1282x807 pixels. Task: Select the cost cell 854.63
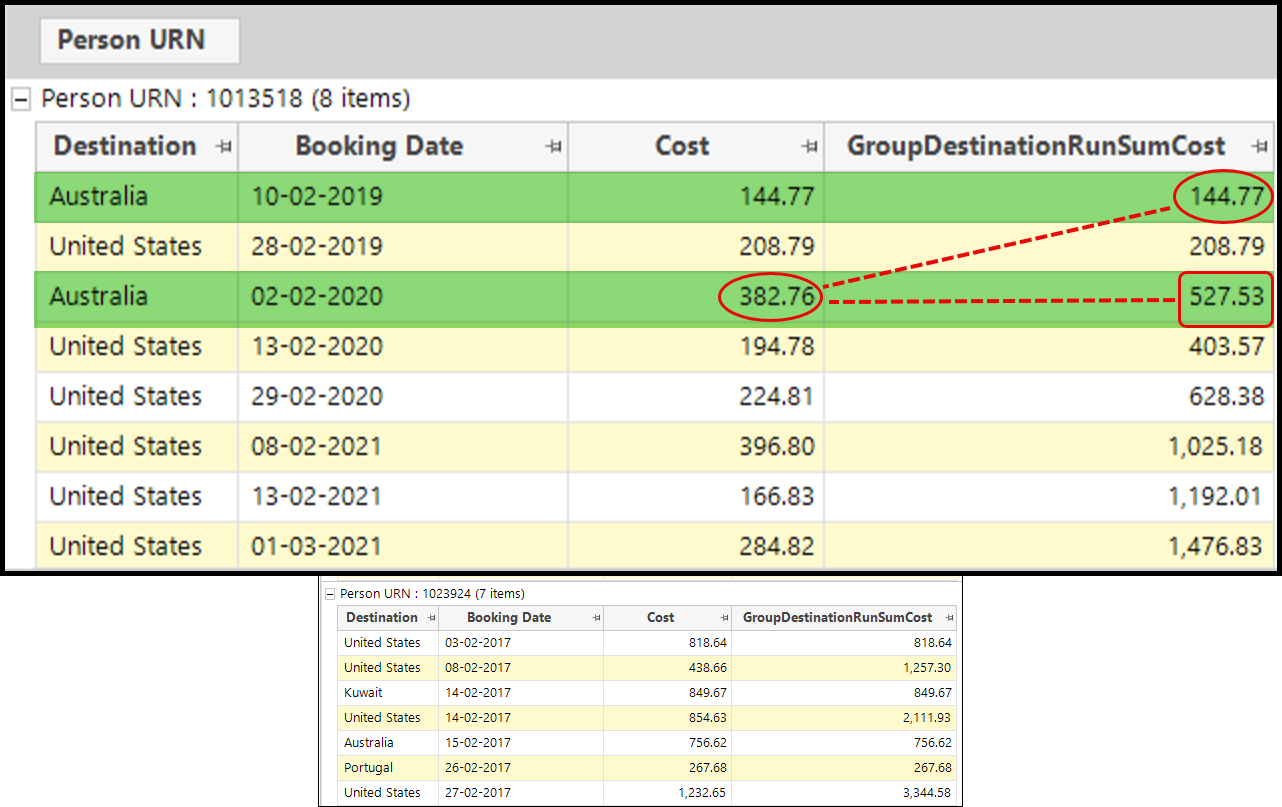pyautogui.click(x=667, y=718)
